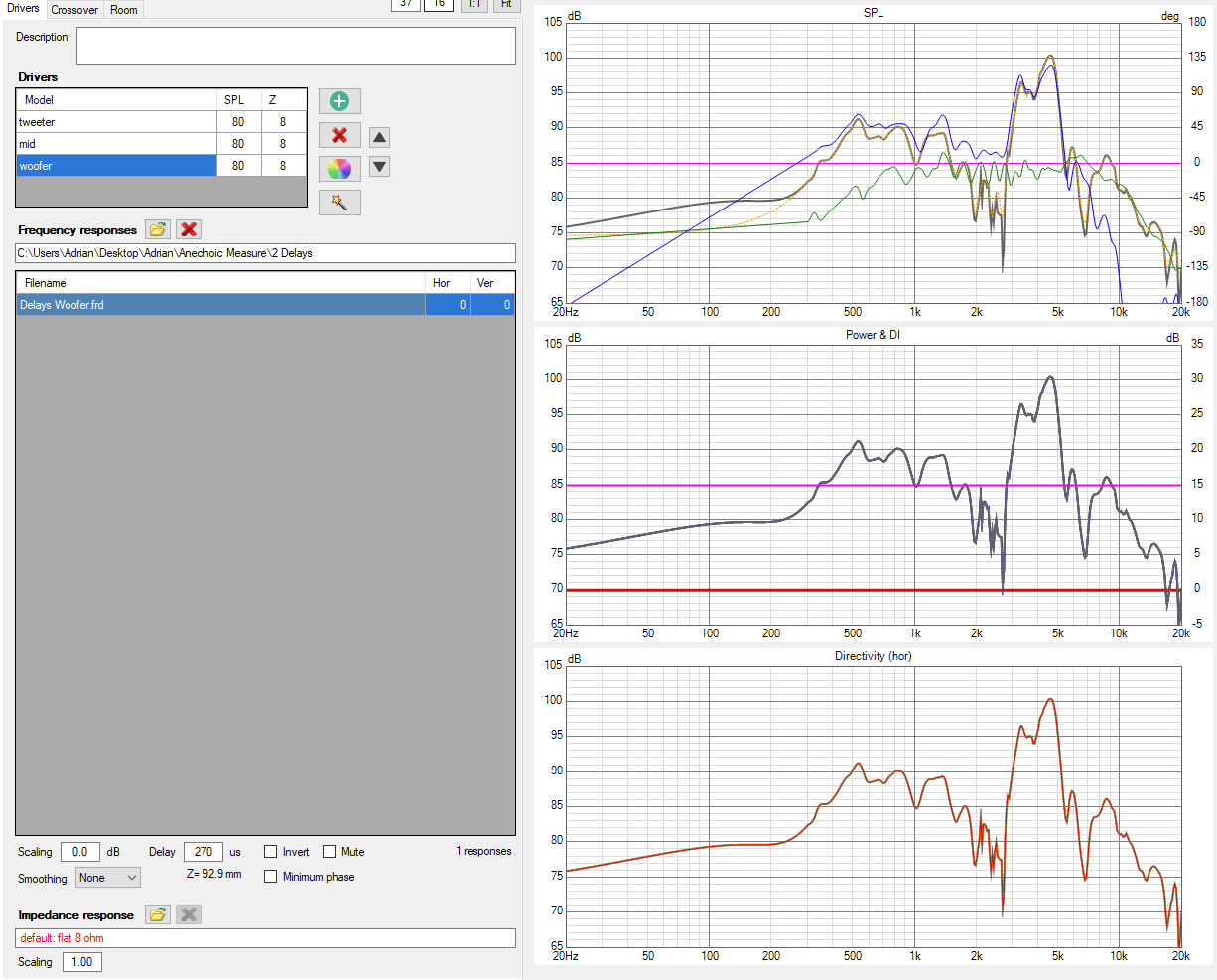Click the Hor angle cell of Delays Woofer.frd
Screen dimensions: 1217x980
tap(448, 305)
